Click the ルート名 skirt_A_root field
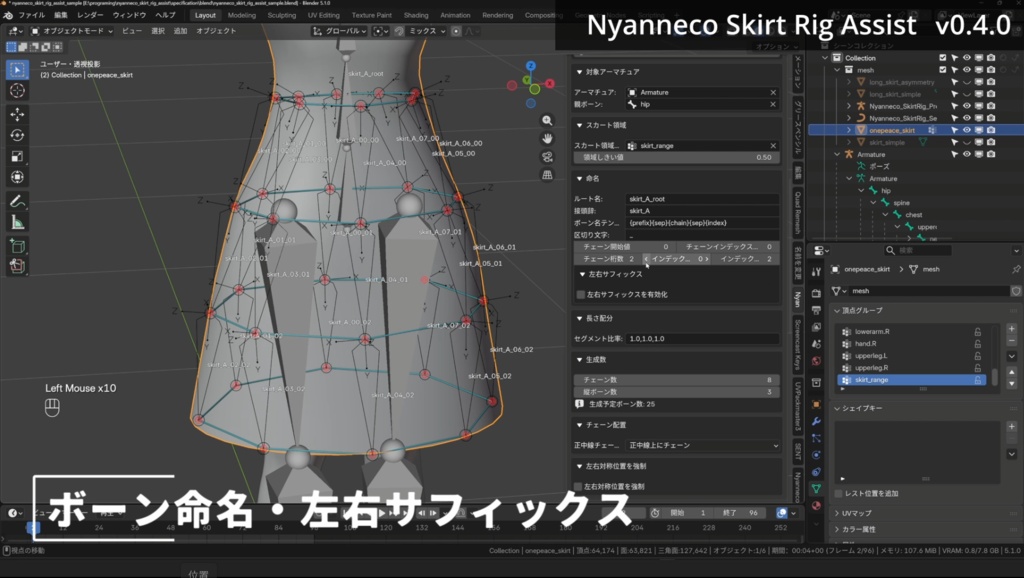The width and height of the screenshot is (1024, 578). 703,199
